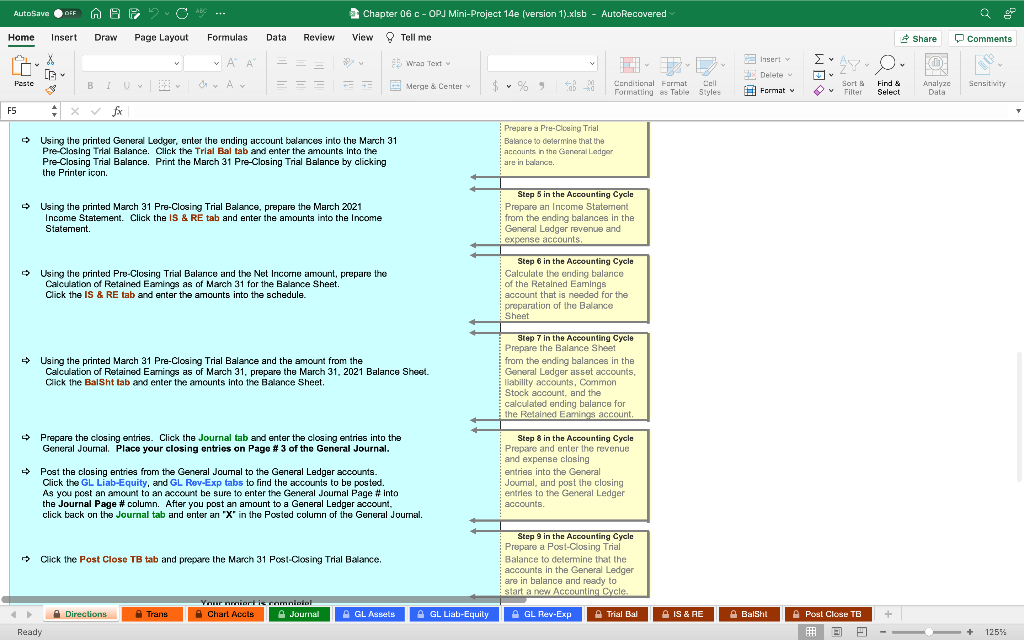This screenshot has height=640, width=1024.
Task: Toggle Bold formatting
Action: coord(90,86)
